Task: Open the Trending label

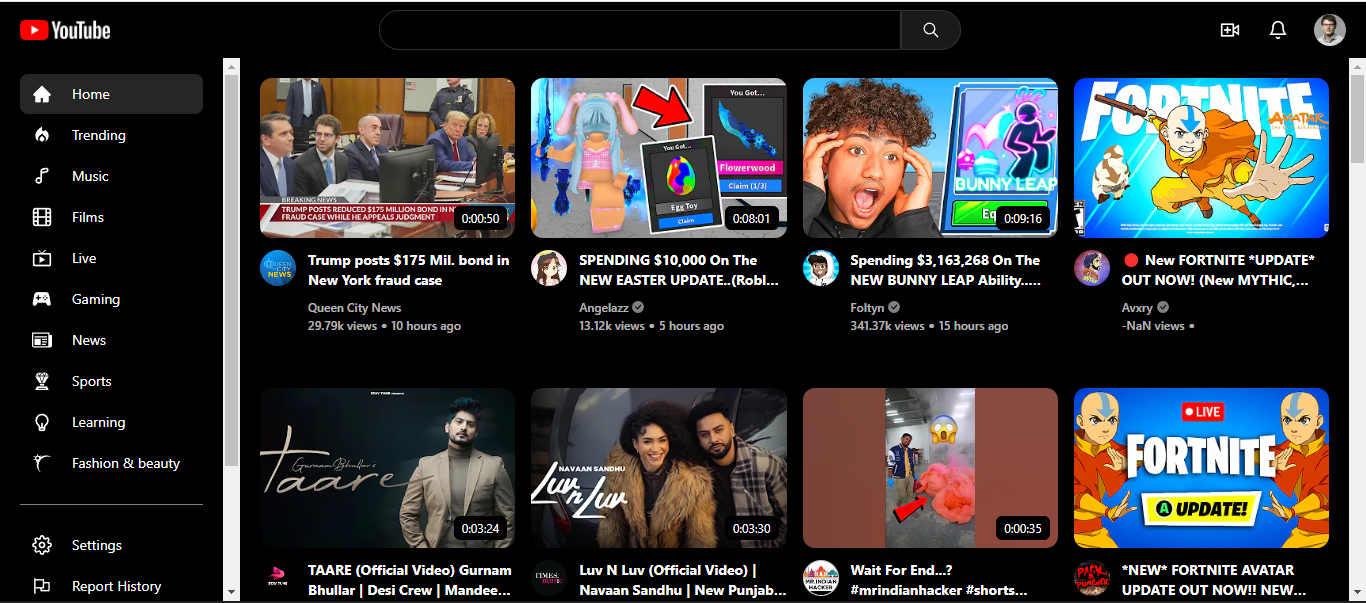Action: [99, 135]
